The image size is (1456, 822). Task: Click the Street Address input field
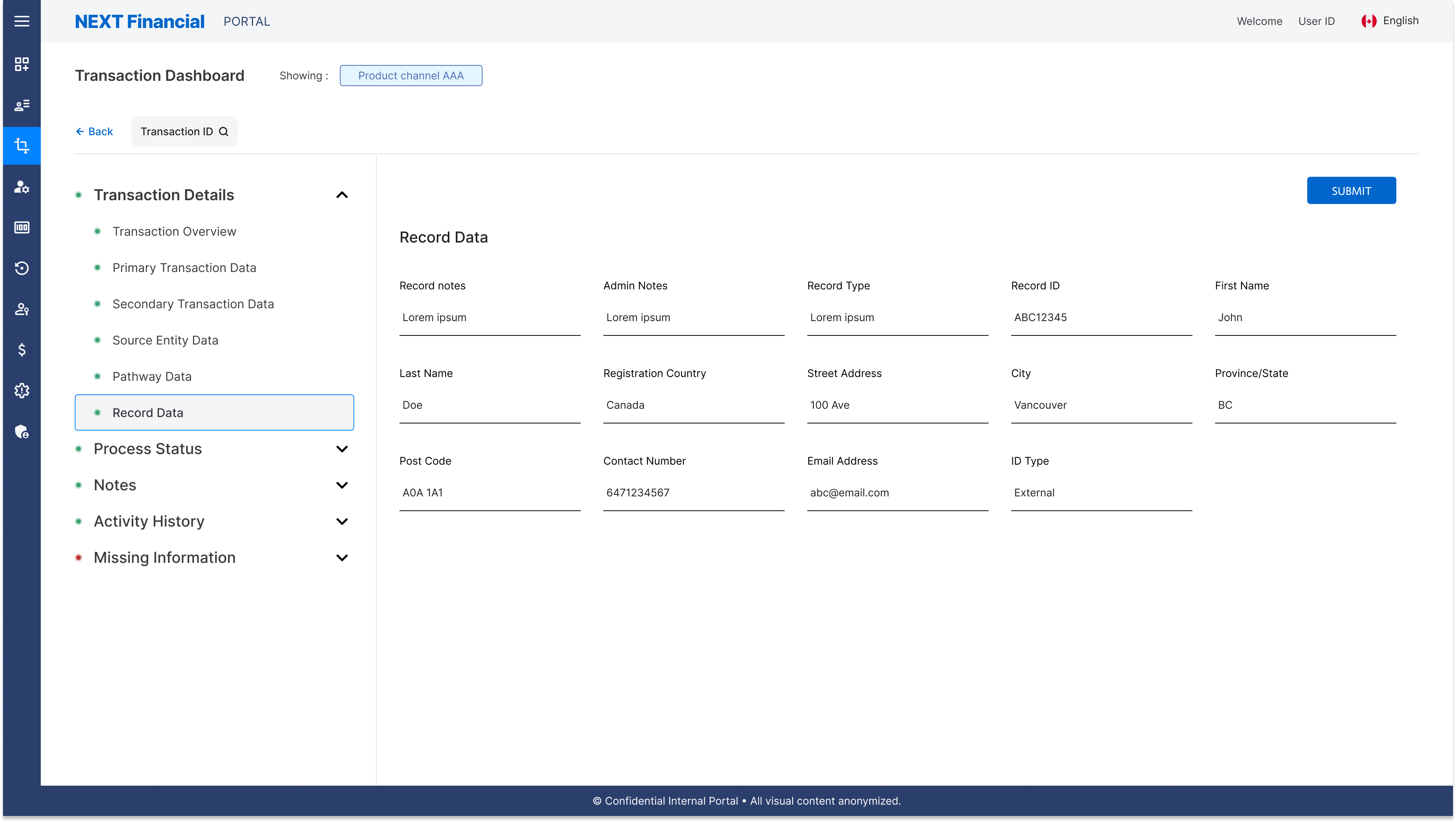[x=898, y=405]
